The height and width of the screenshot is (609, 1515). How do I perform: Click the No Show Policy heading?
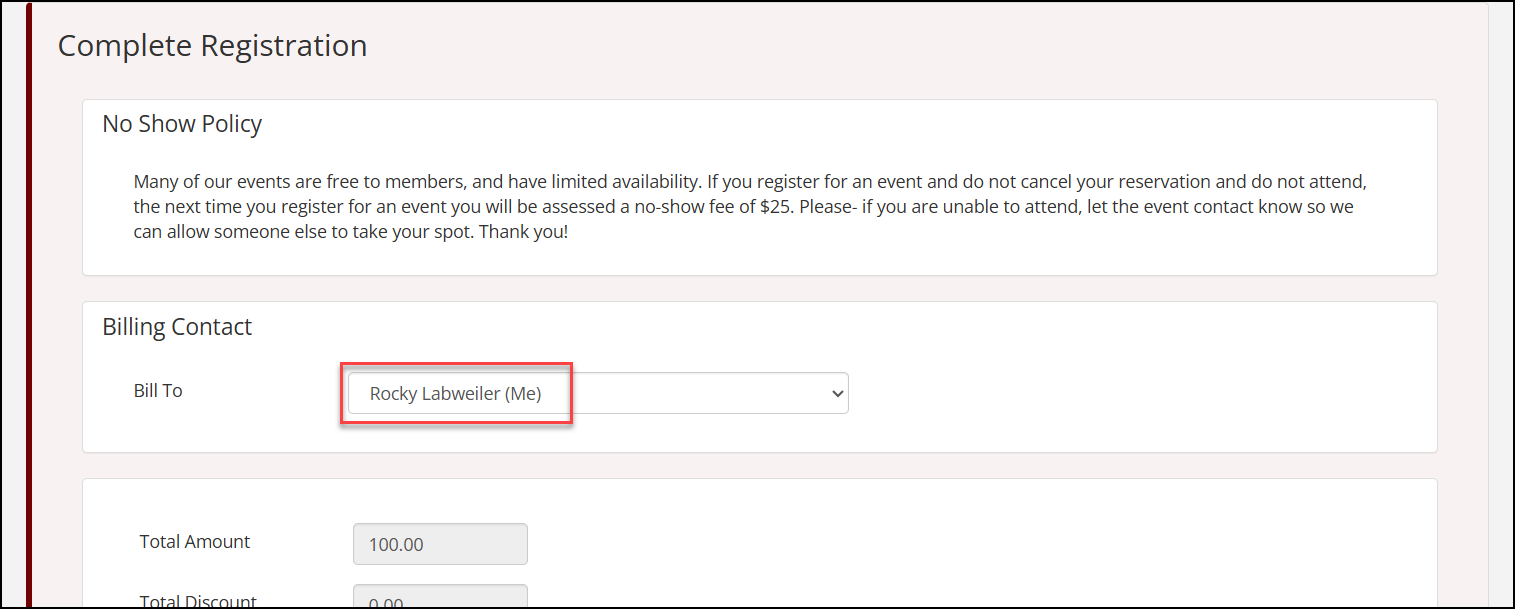pos(182,124)
